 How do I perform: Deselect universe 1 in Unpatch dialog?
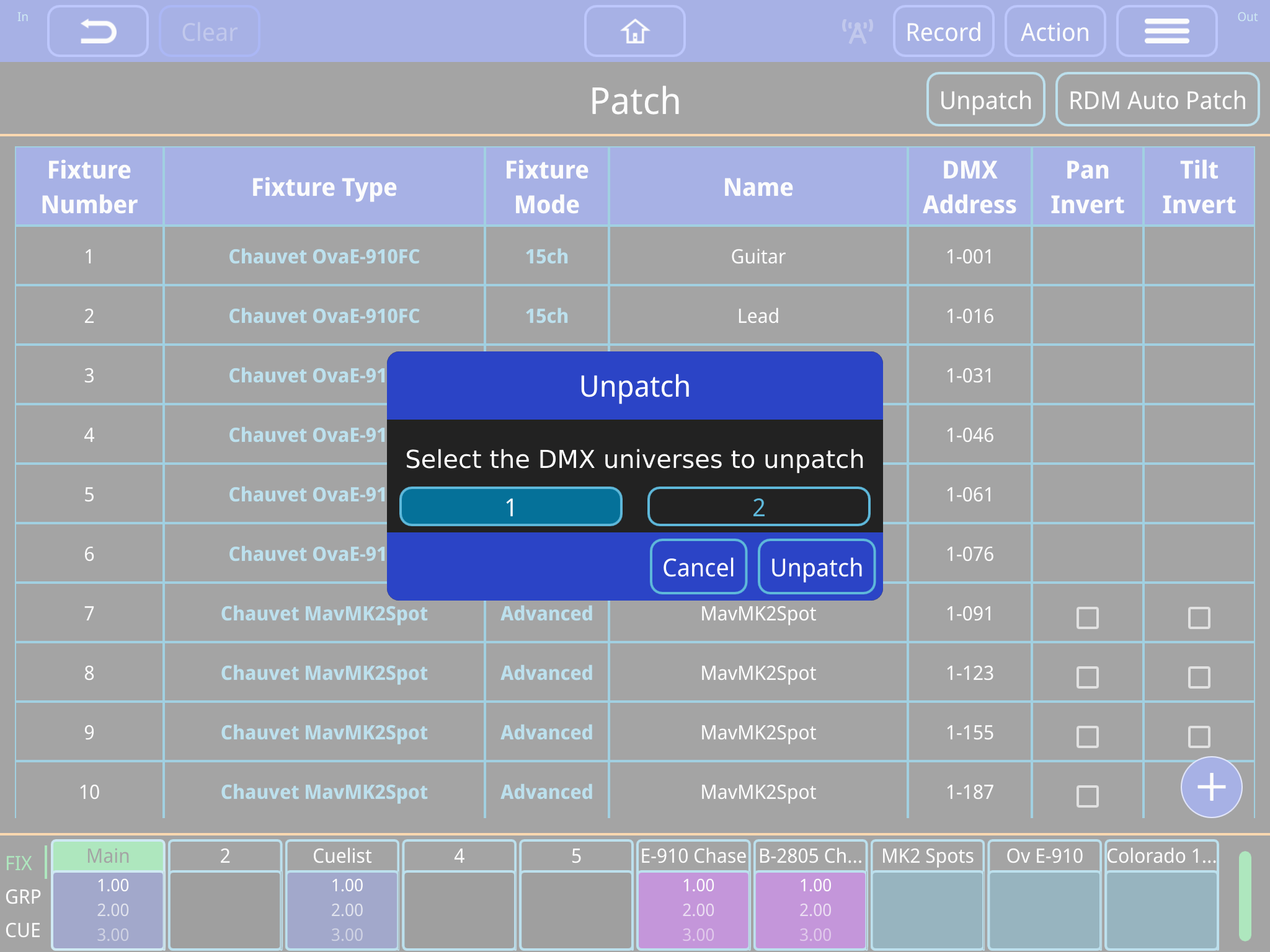point(510,506)
